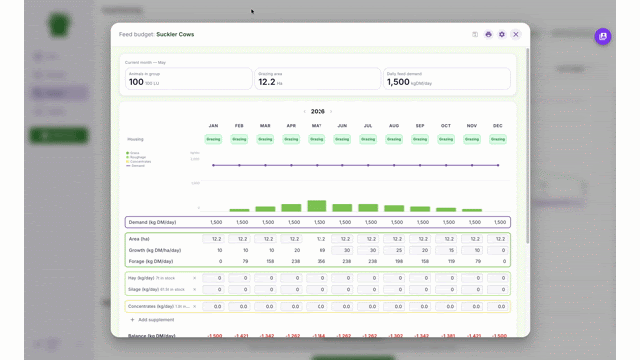The width and height of the screenshot is (640, 360).
Task: Click the April forage bar in chart
Action: pyautogui.click(x=291, y=208)
